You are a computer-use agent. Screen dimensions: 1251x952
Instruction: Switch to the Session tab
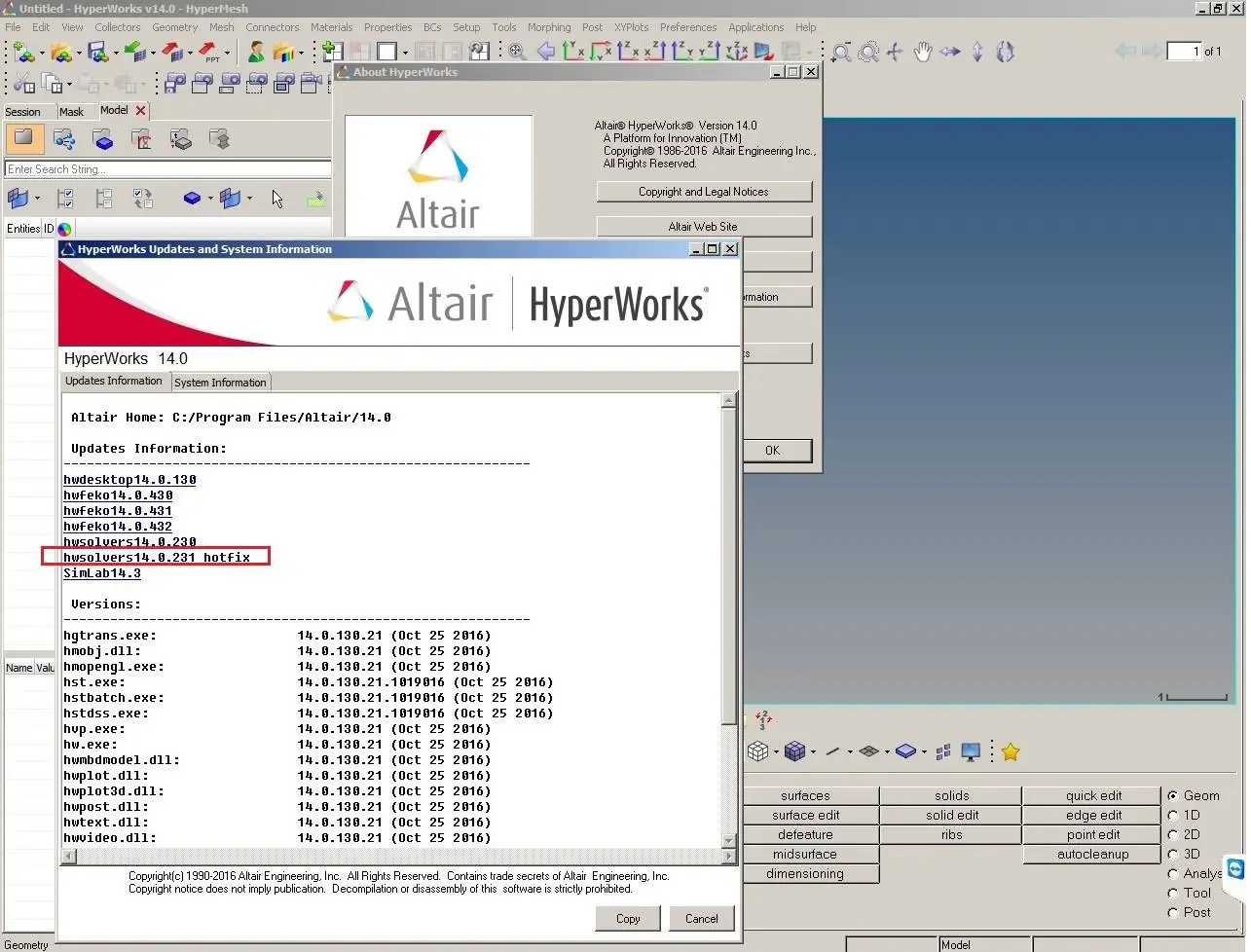pos(22,112)
